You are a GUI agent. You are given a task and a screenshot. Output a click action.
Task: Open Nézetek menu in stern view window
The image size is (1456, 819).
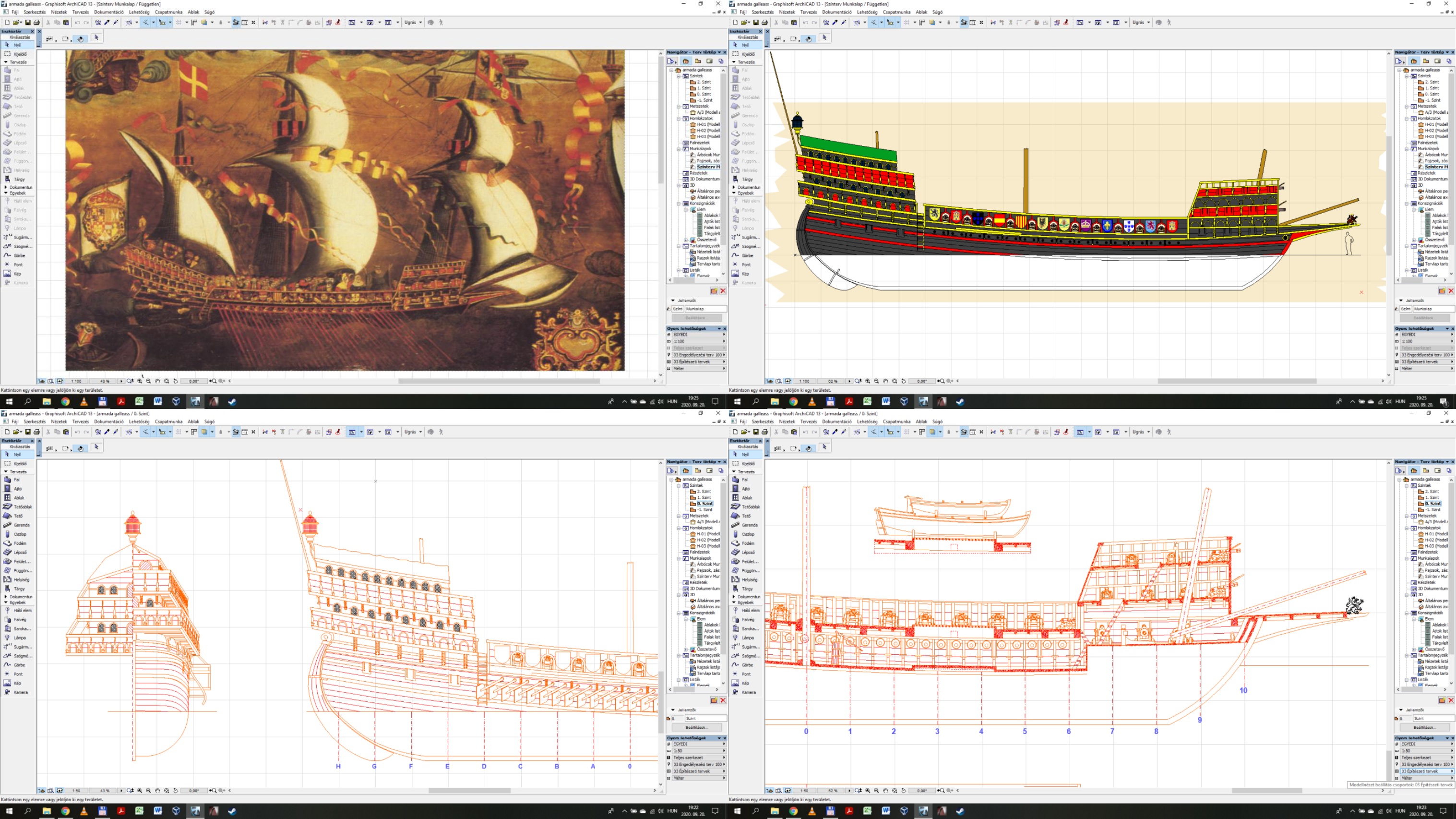coord(59,422)
